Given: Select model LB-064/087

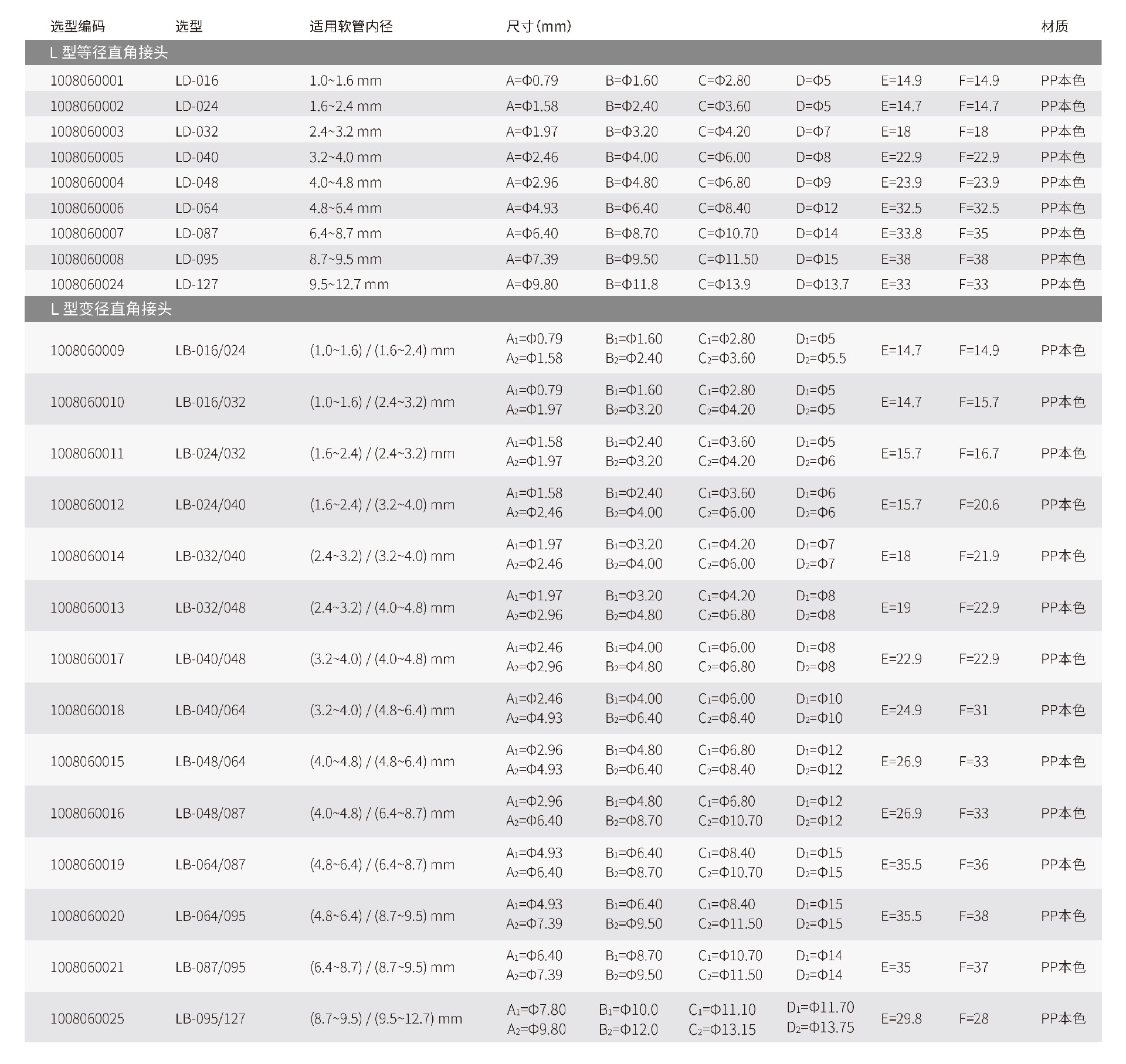Looking at the screenshot, I should coord(210,865).
